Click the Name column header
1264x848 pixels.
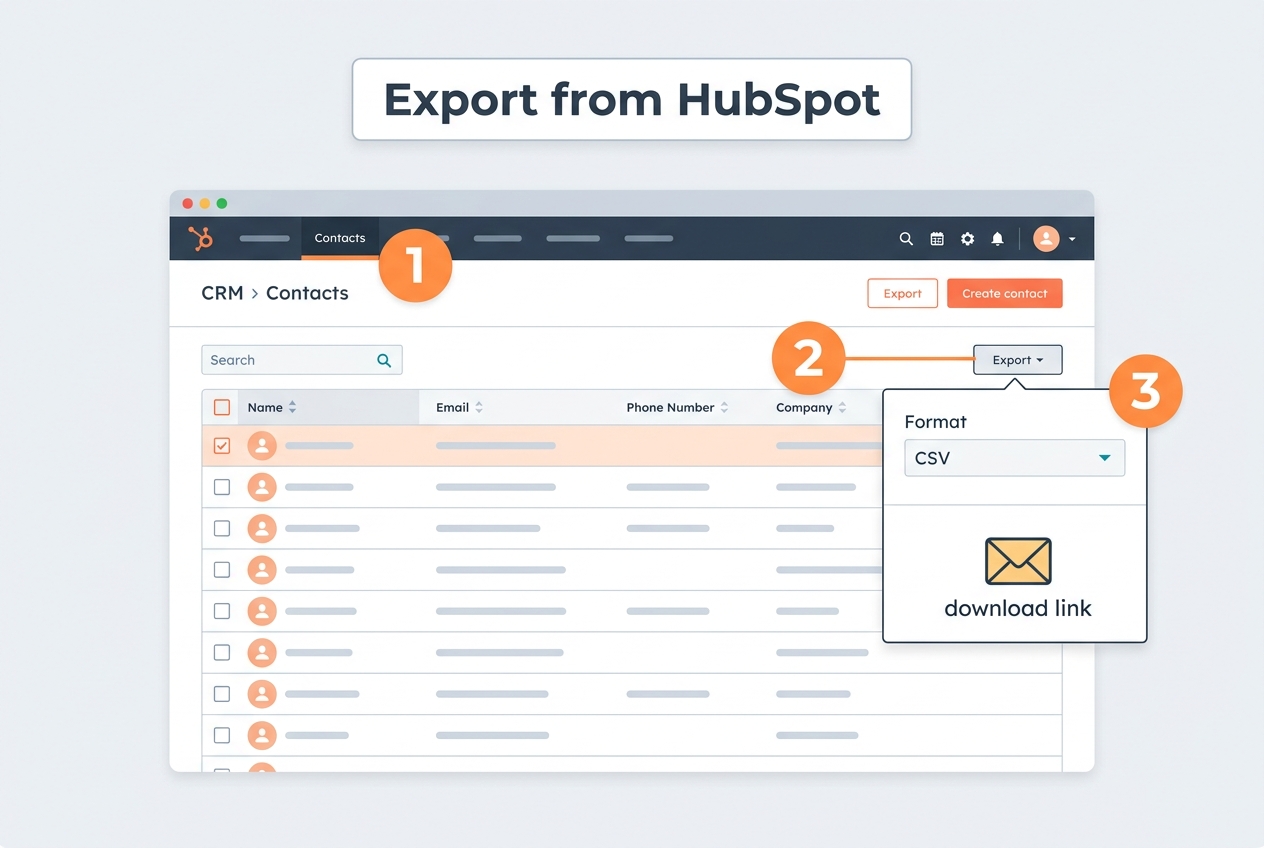click(x=265, y=408)
